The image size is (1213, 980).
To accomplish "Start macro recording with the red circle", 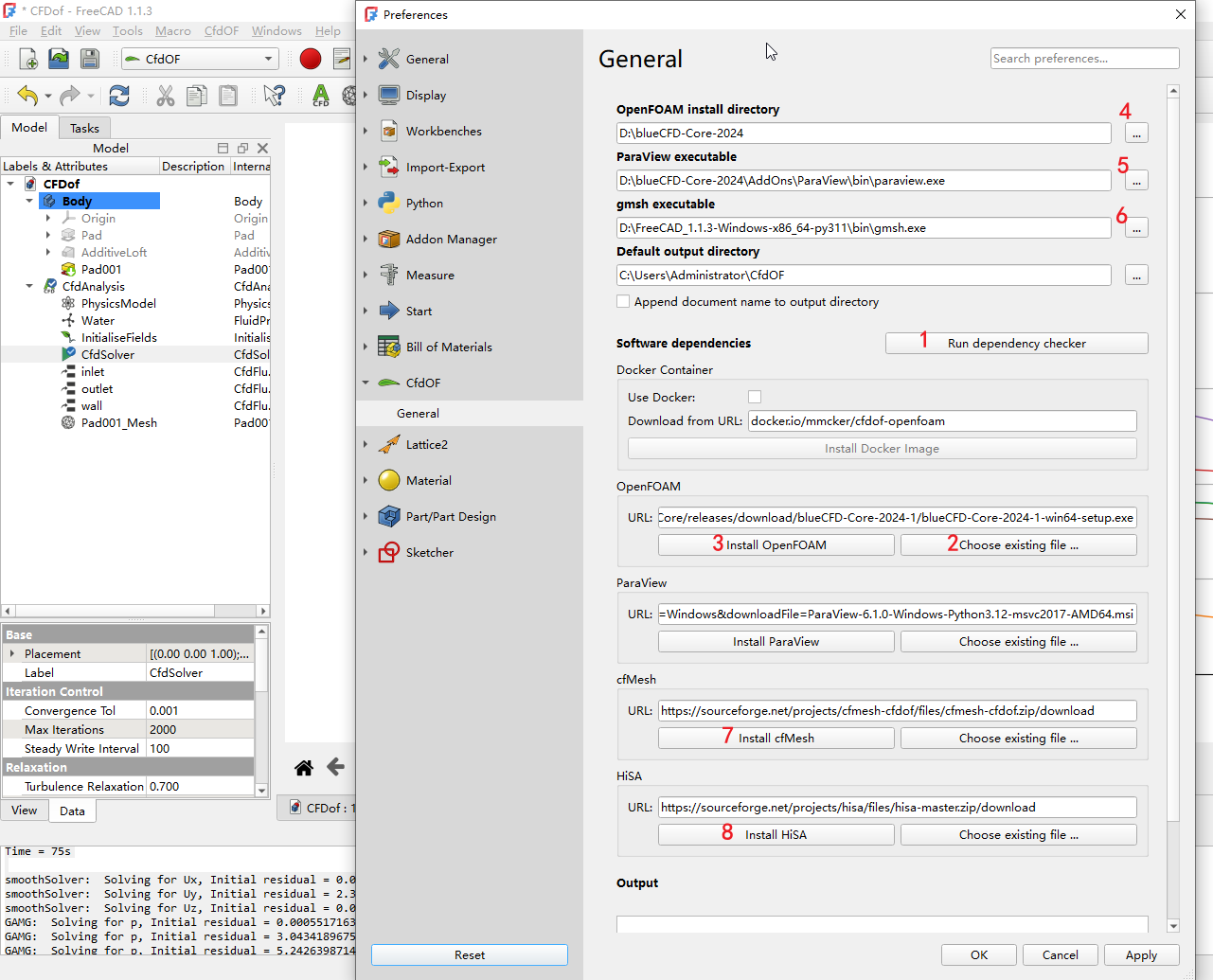I will pos(310,59).
